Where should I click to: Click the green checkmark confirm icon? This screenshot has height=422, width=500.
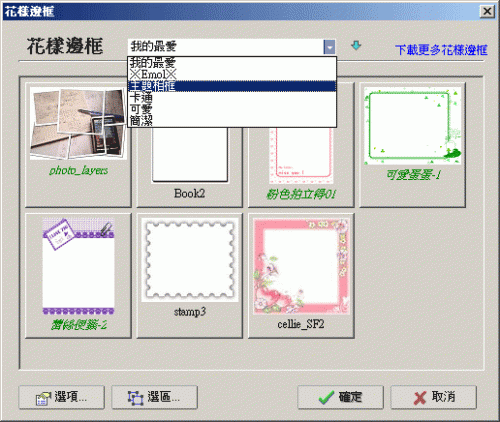[x=326, y=397]
